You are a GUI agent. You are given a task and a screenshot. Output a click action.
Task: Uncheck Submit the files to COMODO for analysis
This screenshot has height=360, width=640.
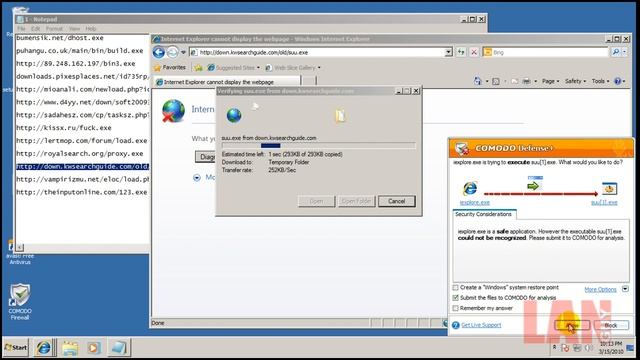tap(456, 298)
